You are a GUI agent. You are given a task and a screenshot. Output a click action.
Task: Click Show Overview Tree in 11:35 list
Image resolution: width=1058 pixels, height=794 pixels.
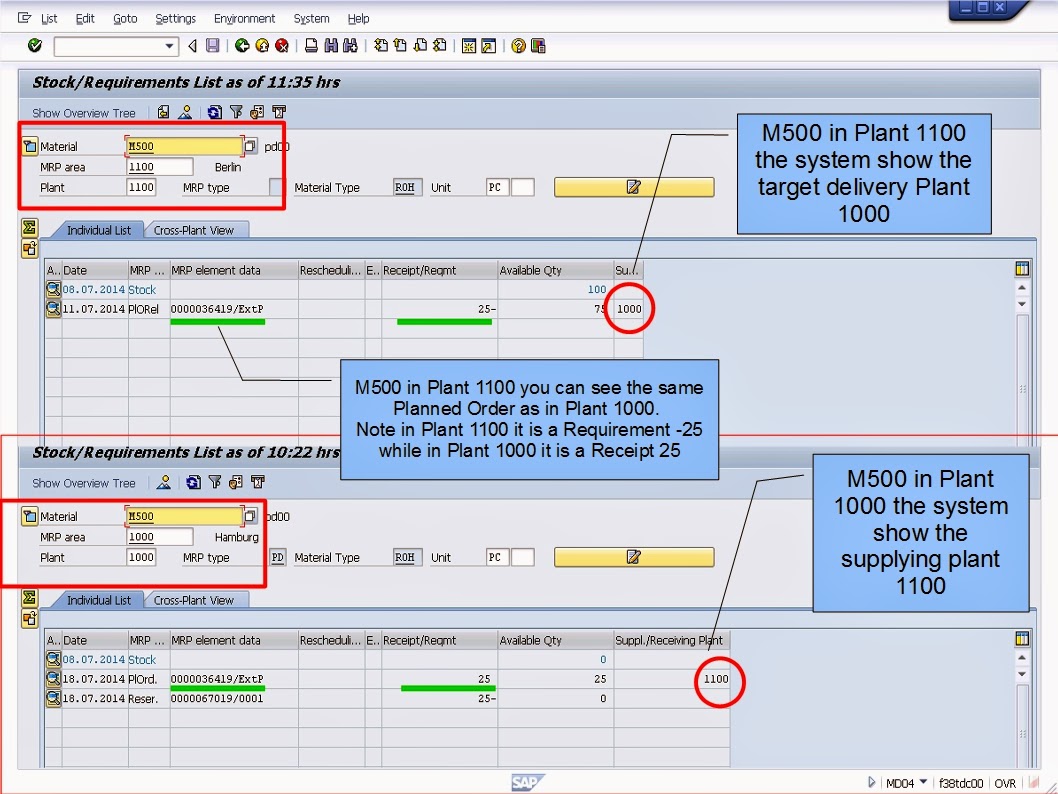[x=84, y=113]
